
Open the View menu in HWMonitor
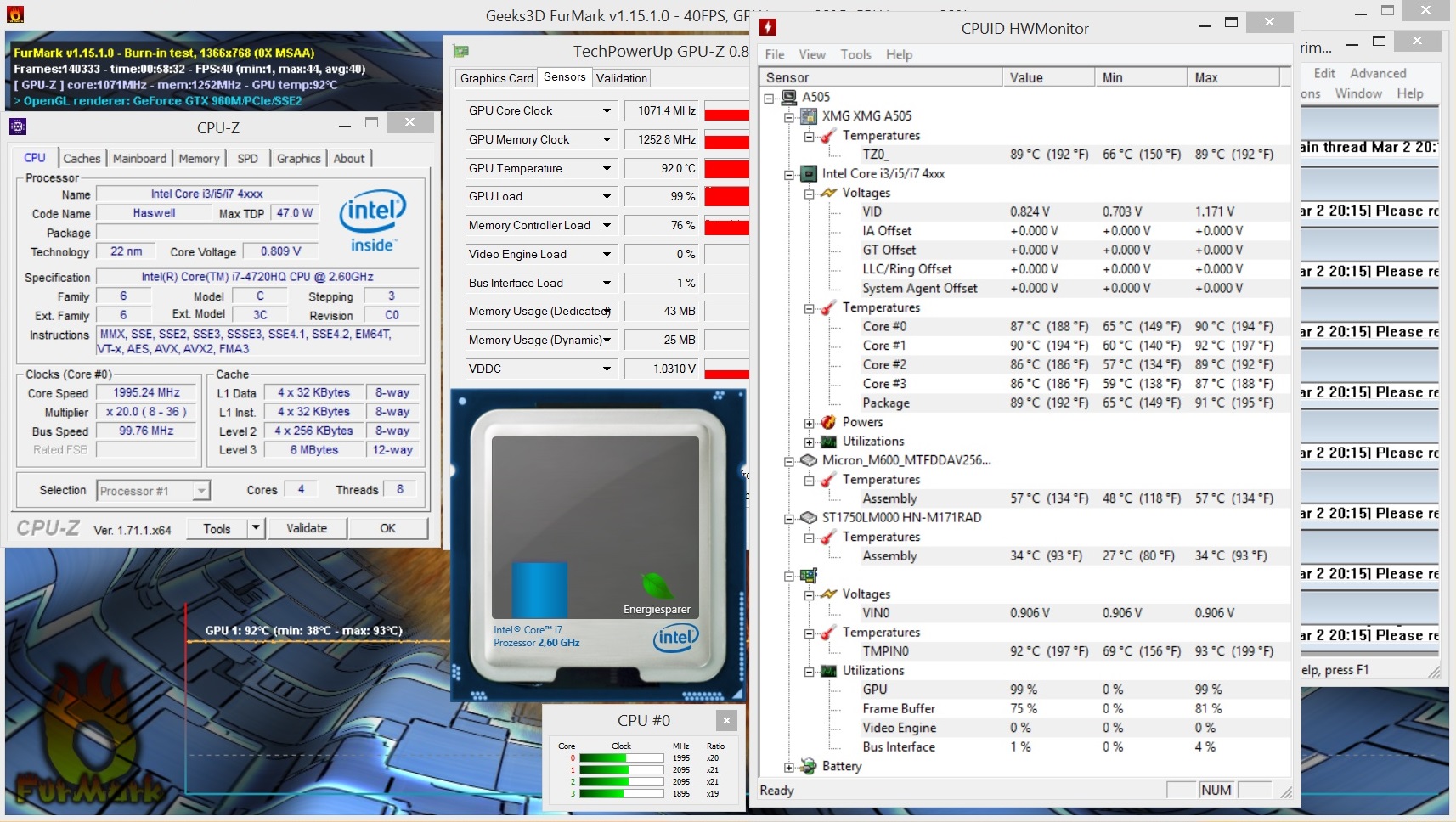pos(812,54)
